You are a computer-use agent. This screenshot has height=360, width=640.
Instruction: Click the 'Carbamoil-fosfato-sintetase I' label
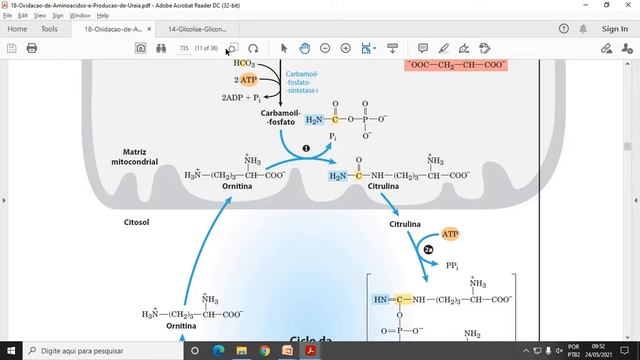pyautogui.click(x=302, y=82)
